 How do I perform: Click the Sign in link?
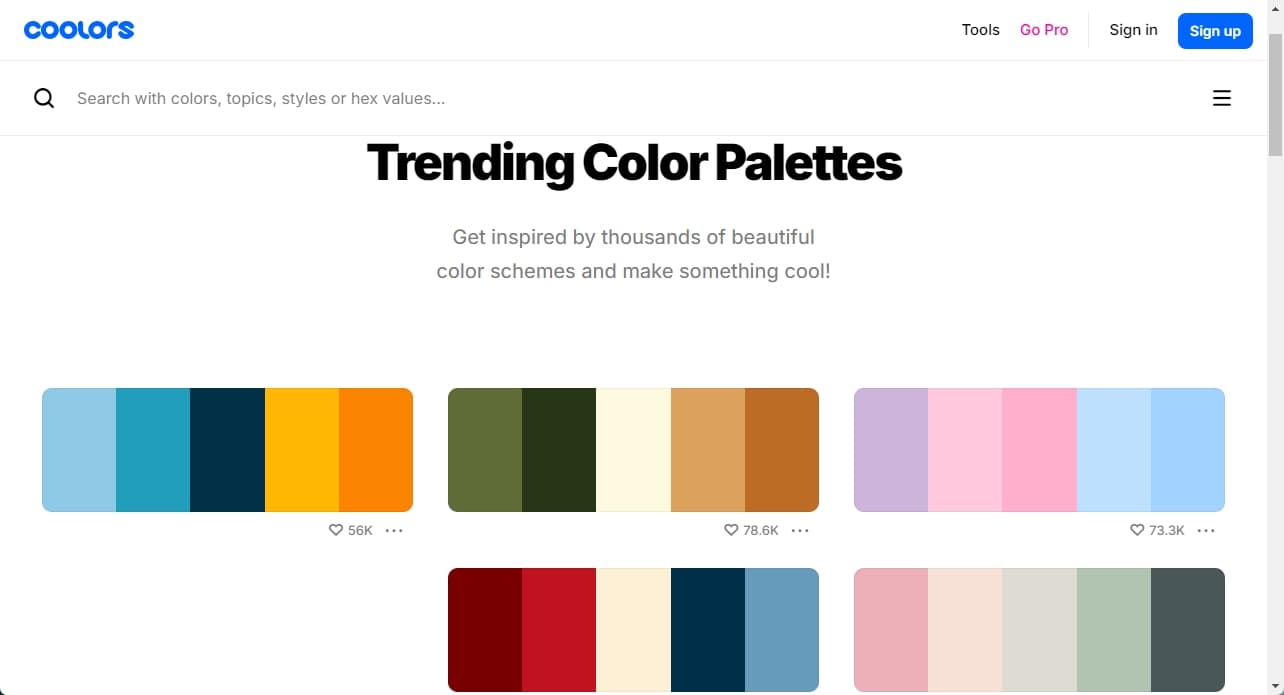click(x=1133, y=30)
